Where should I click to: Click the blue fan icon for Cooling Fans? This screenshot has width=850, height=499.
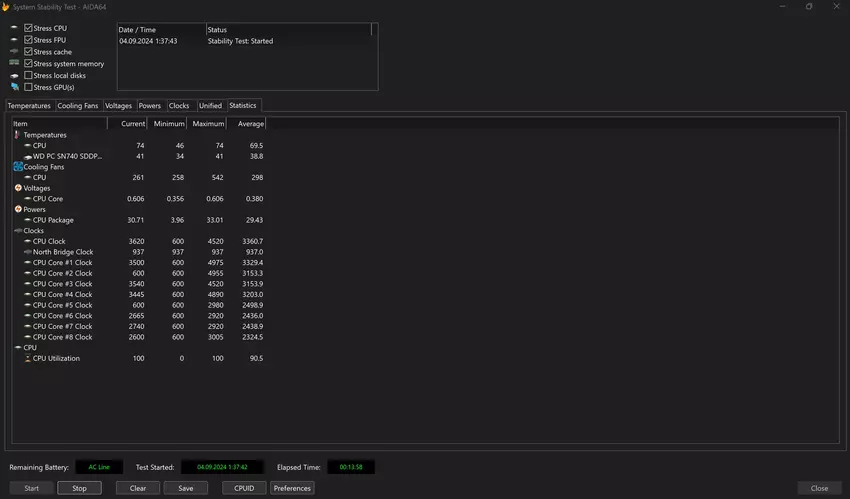pos(18,167)
